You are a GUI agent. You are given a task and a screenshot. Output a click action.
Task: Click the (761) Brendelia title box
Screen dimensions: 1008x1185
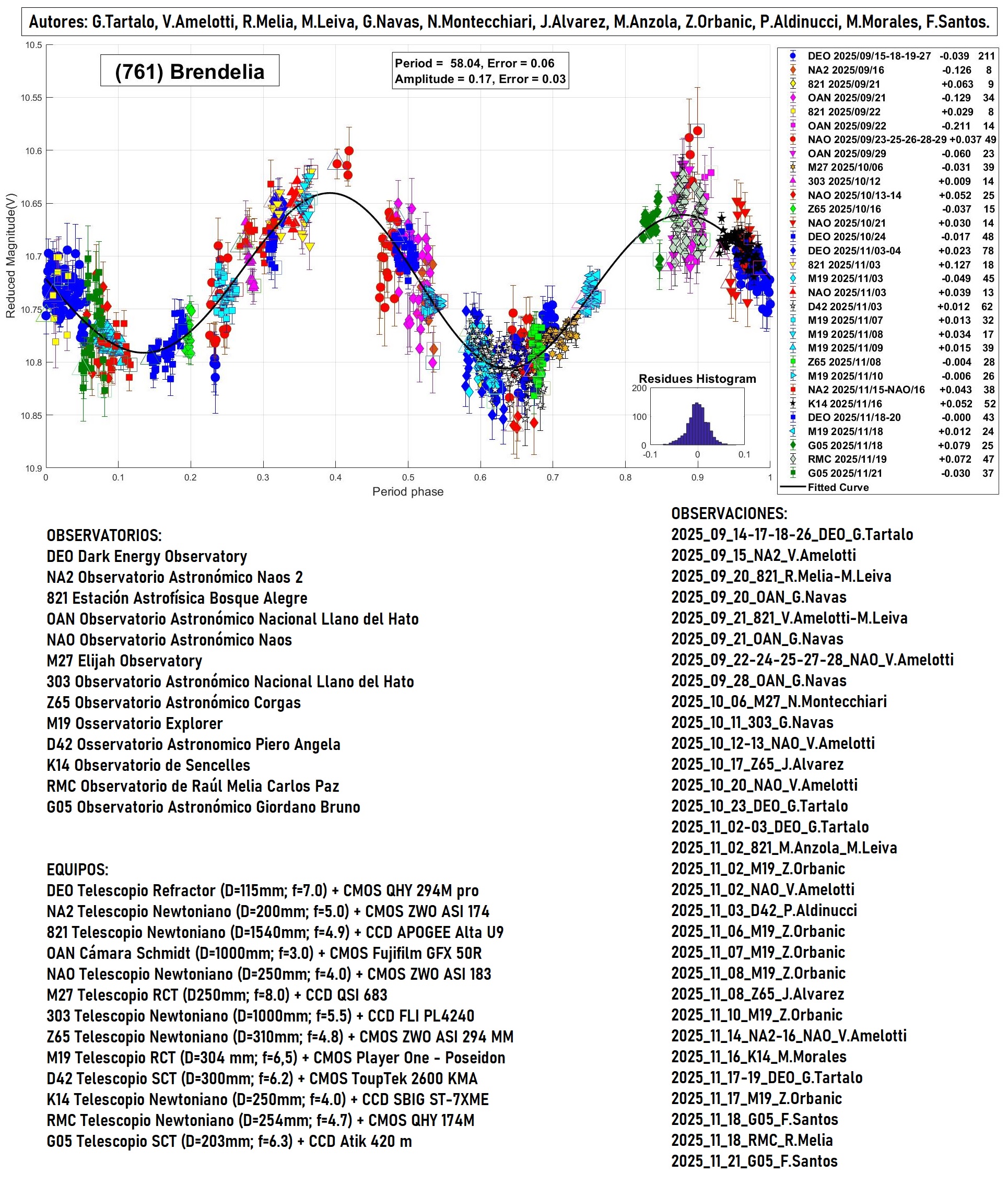click(x=189, y=71)
